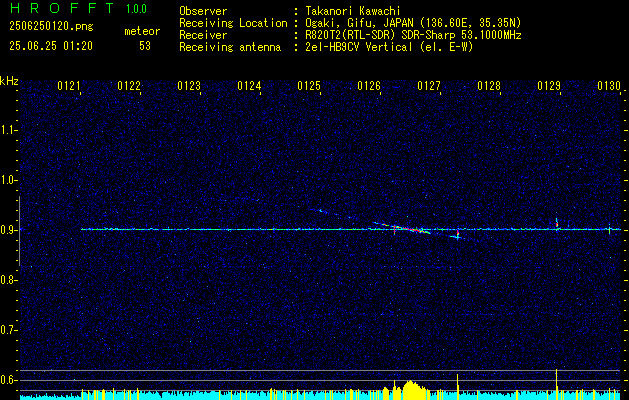Click the 0.7 kHz frequency label
Viewport: 629px width, 400px height.
pyautogui.click(x=9, y=330)
